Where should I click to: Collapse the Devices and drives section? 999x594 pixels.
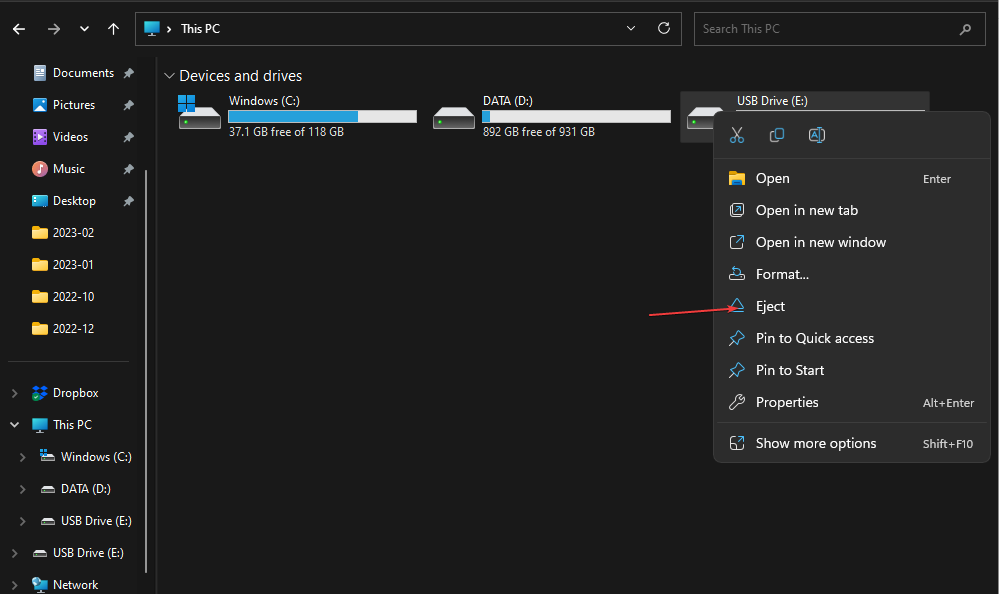point(169,76)
